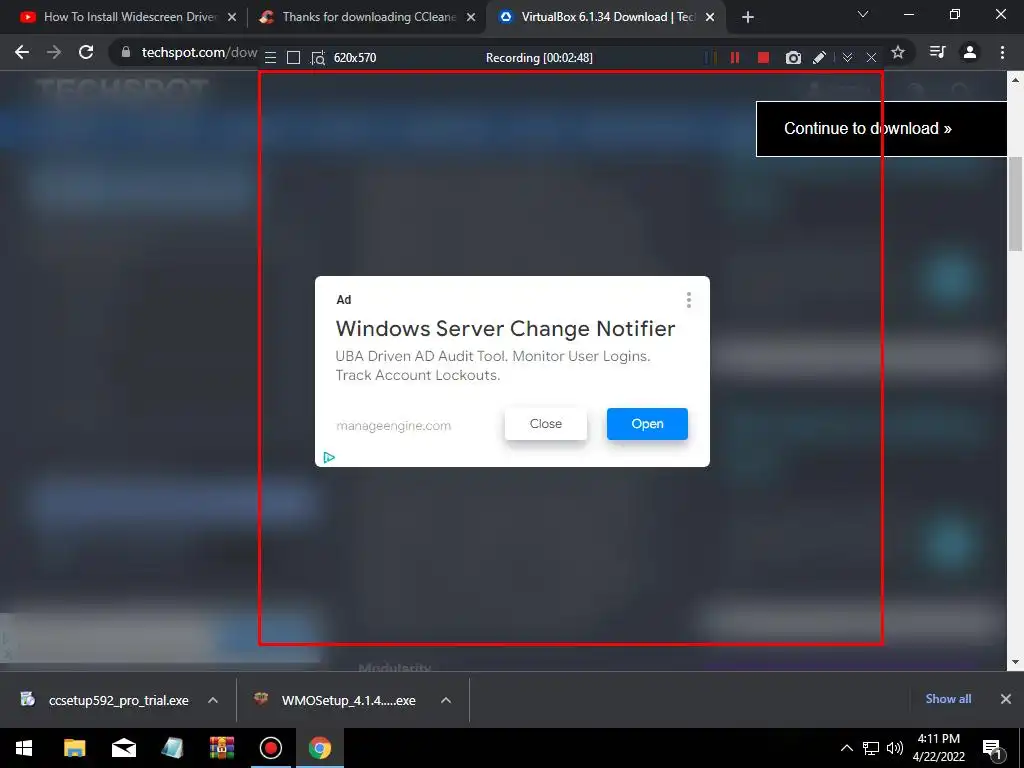Viewport: 1024px width, 768px height.
Task: Switch to Thanks for downloading CCleaner tab
Action: click(369, 17)
